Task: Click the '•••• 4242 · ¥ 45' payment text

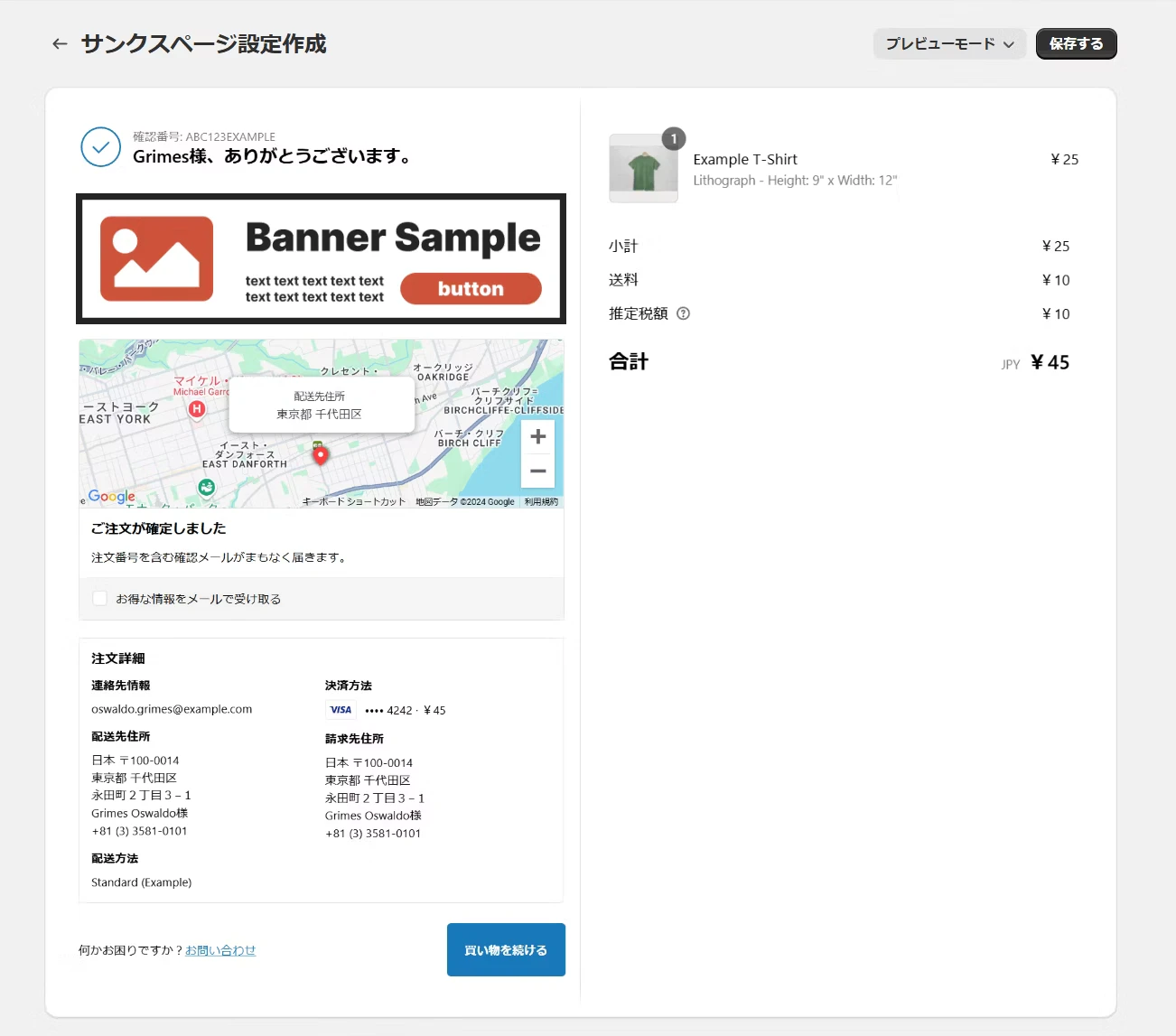Action: pyautogui.click(x=405, y=710)
